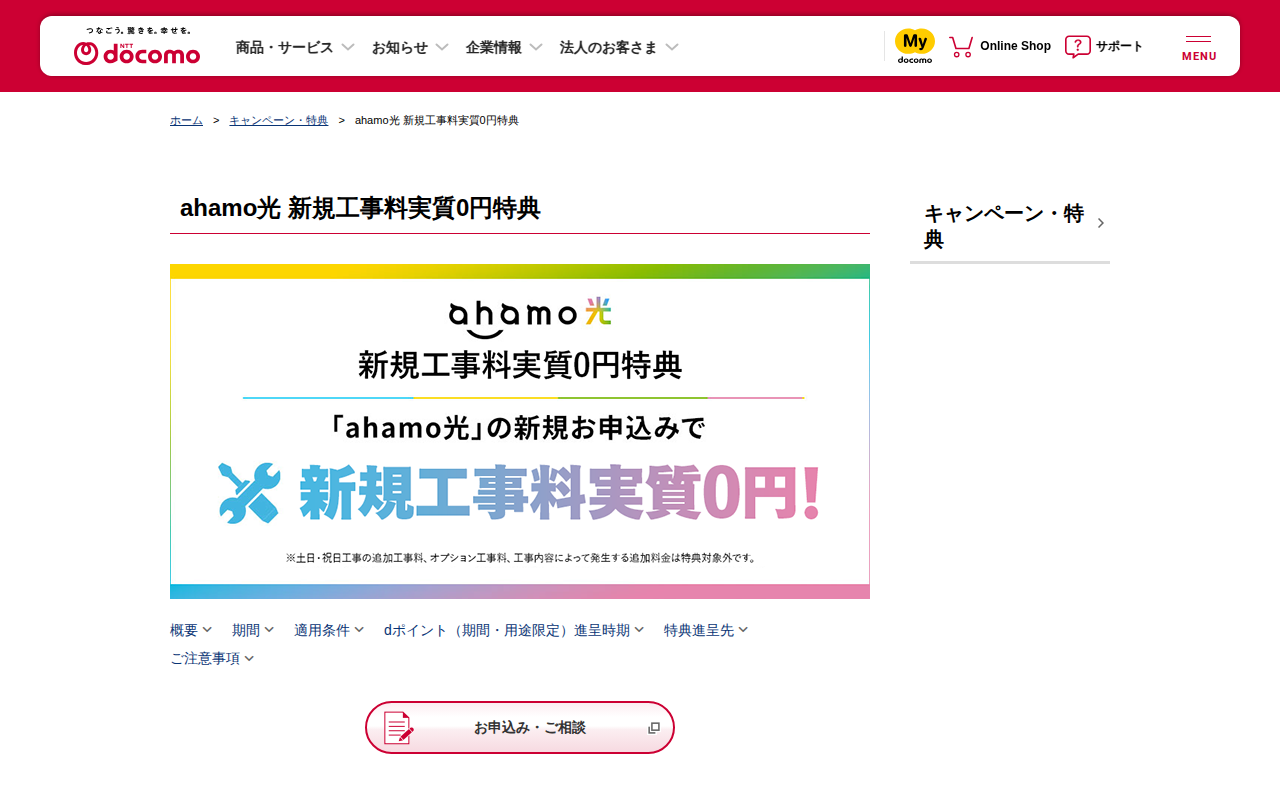Click the サポート question mark icon
The image size is (1280, 800).
pos(1078,46)
